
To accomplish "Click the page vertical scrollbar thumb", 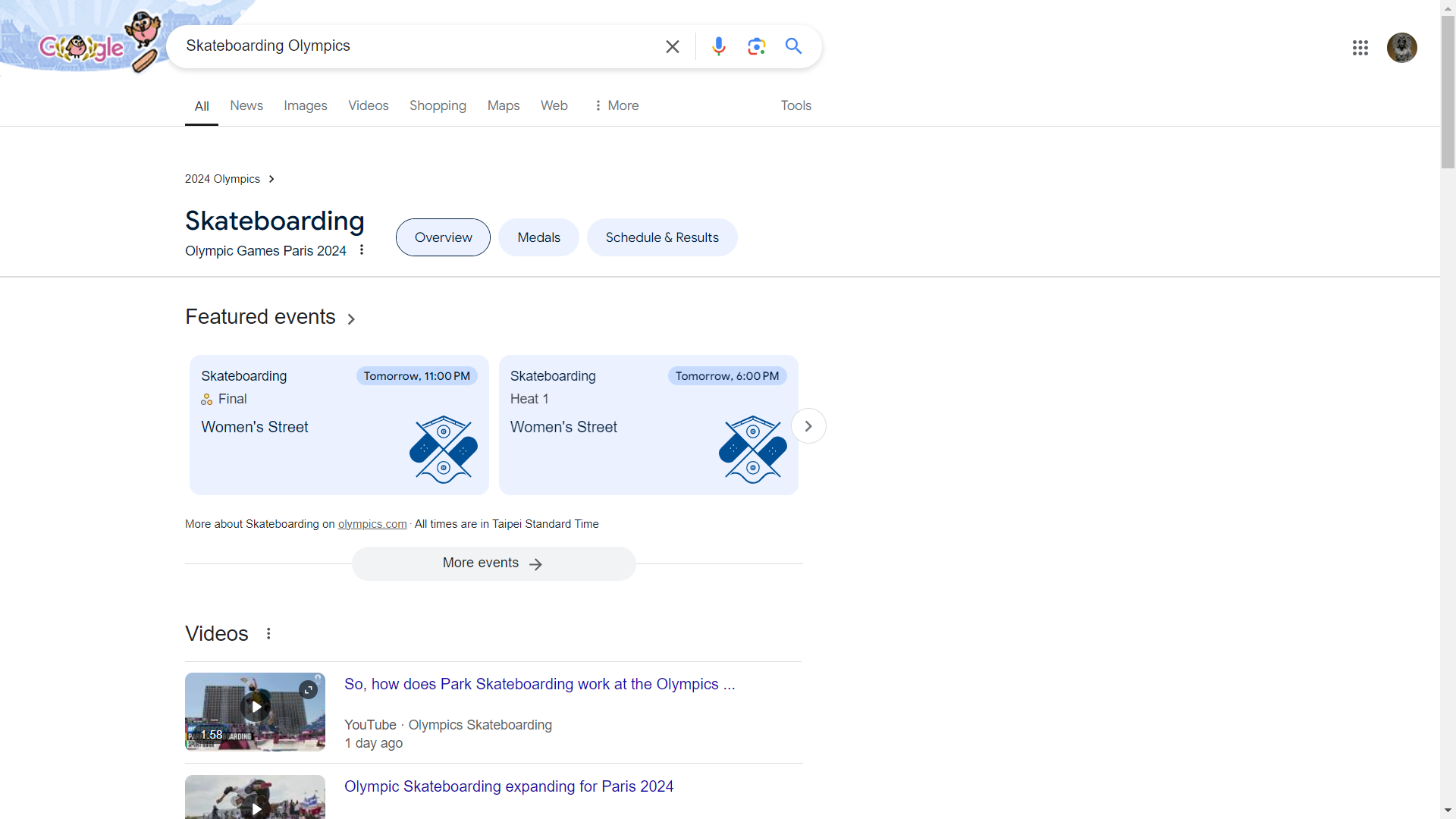I will coord(1448,92).
